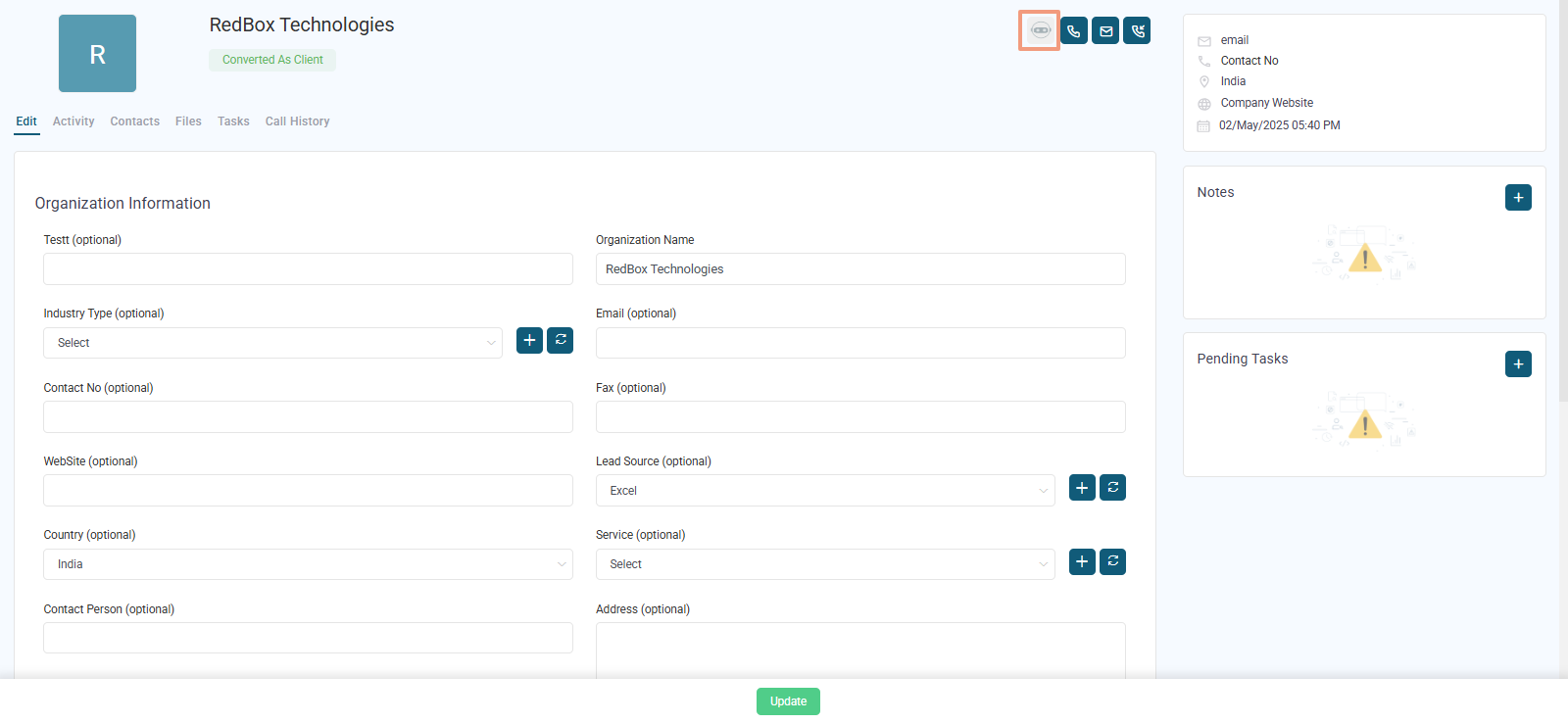
Task: Add a new note with plus button
Action: pos(1518,197)
